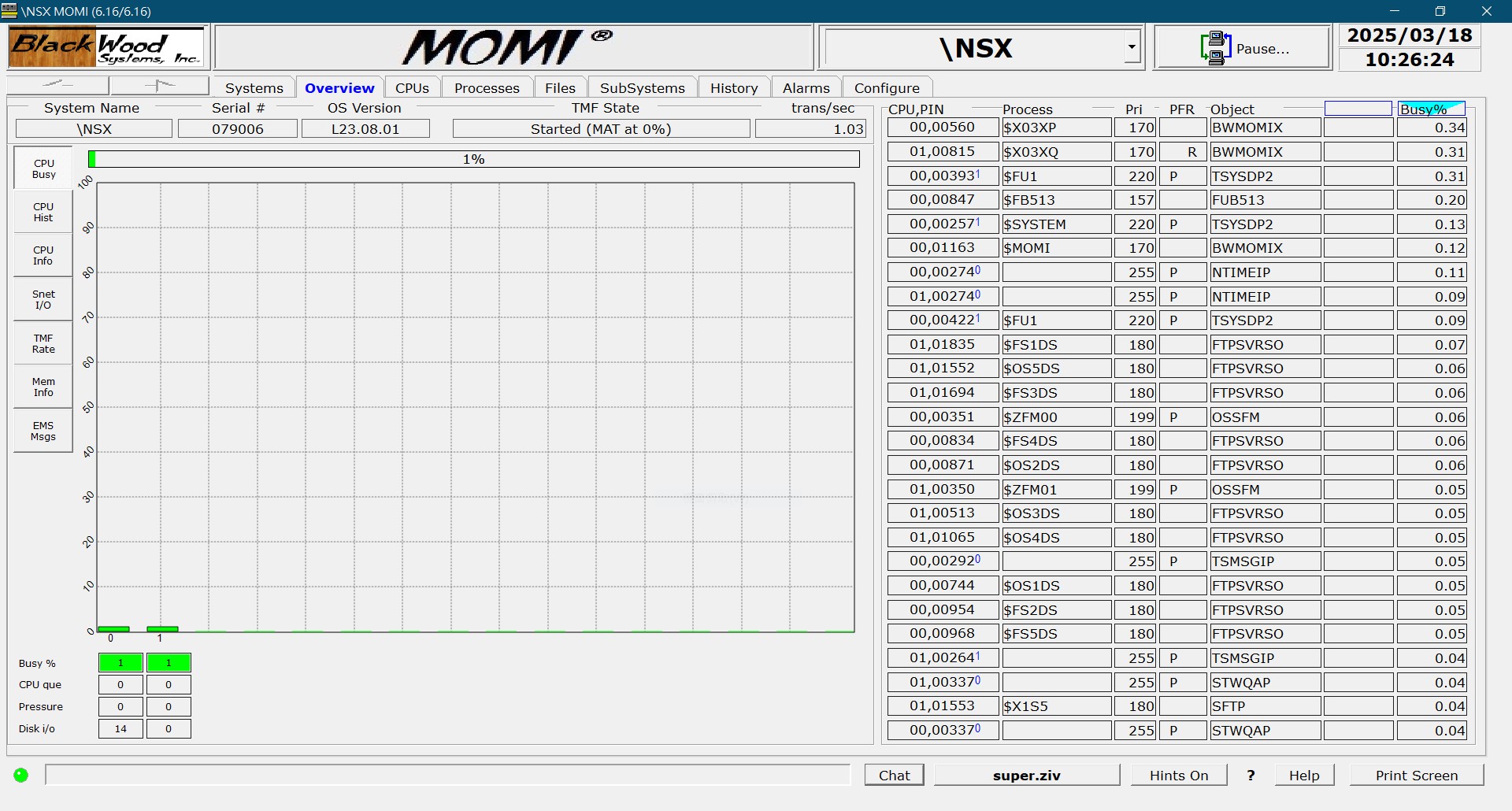1512x811 pixels.
Task: Click the MOMI logo banner
Action: 513,47
